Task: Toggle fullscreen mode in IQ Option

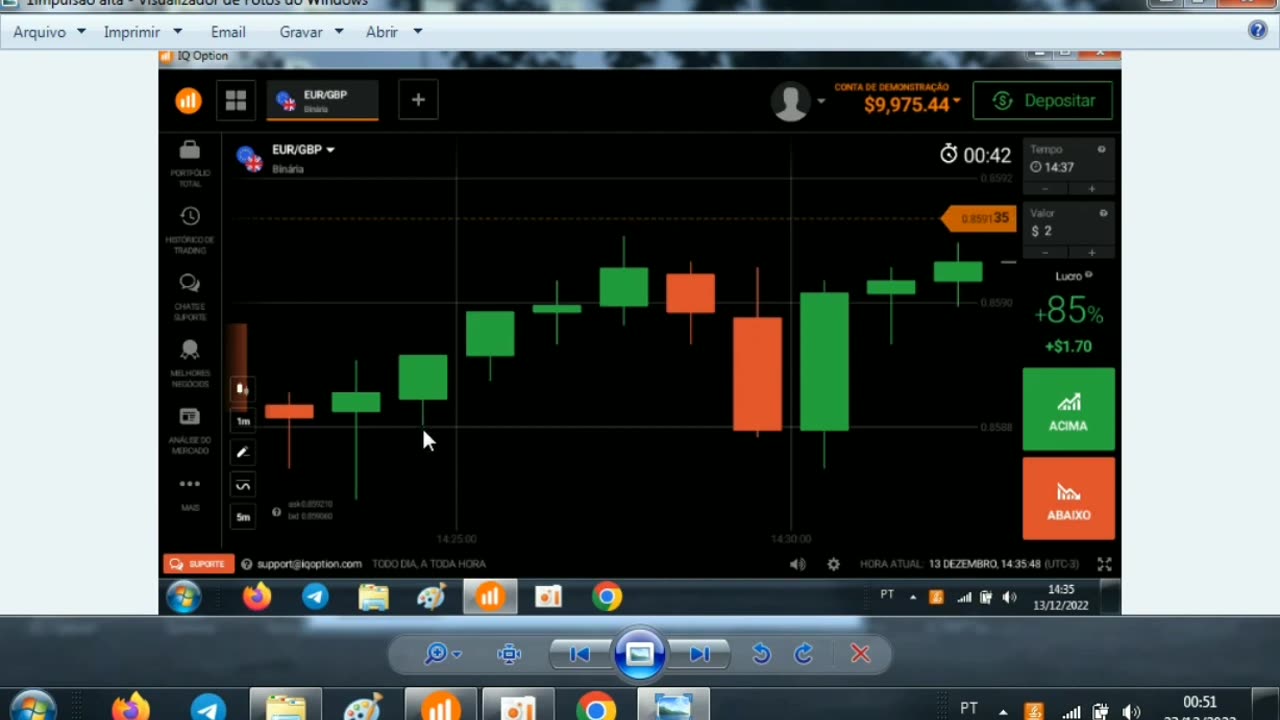Action: point(1104,564)
